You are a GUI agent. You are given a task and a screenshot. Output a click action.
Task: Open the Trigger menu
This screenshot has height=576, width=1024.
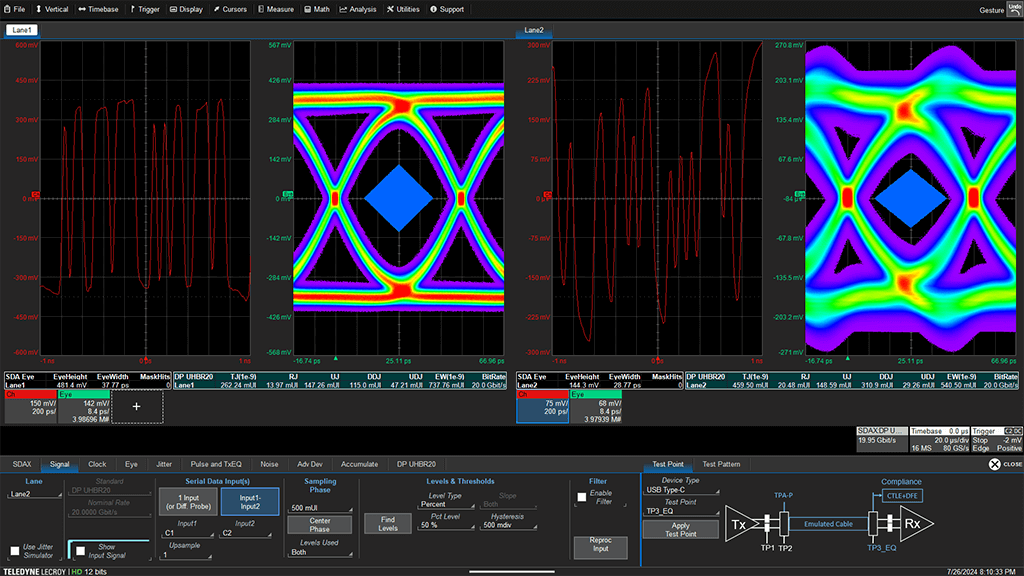point(146,9)
